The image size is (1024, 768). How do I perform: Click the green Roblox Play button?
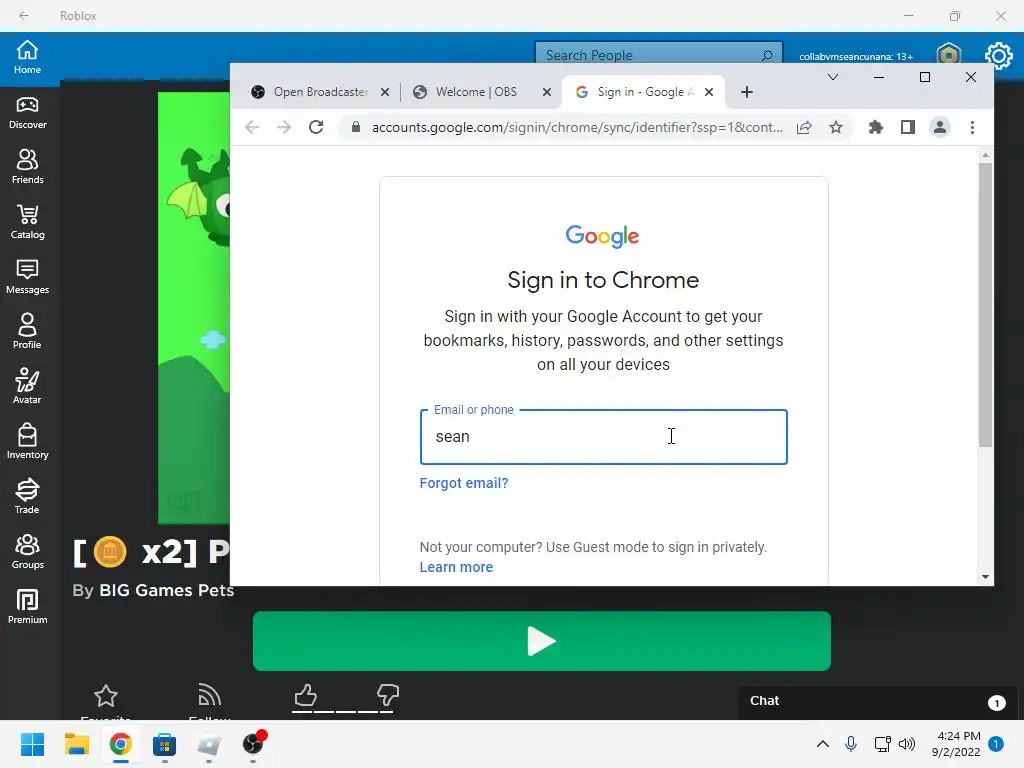(x=541, y=641)
